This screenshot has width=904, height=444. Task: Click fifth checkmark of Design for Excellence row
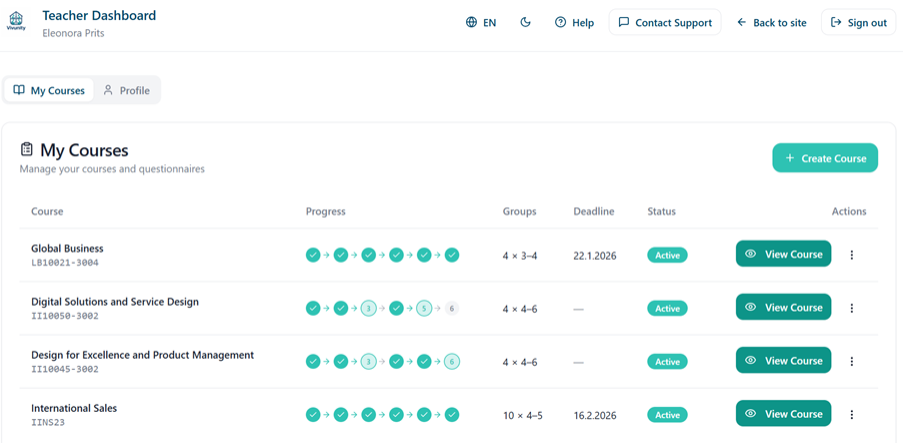click(x=424, y=362)
